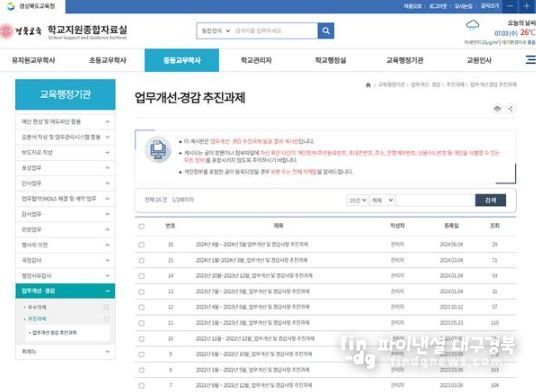Open post 16, 2024년 4월 - 2024년 5월
Viewport: 536px width, 392px height.
(252, 244)
